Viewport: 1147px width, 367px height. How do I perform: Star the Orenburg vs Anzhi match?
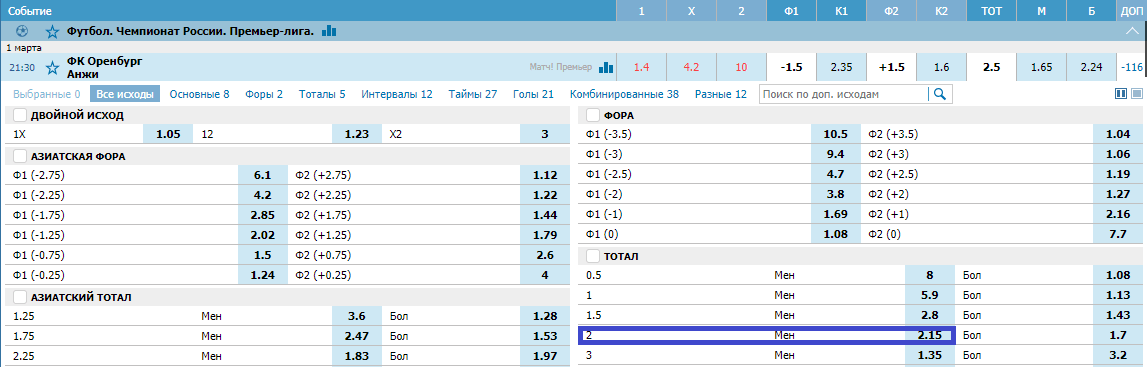[52, 68]
